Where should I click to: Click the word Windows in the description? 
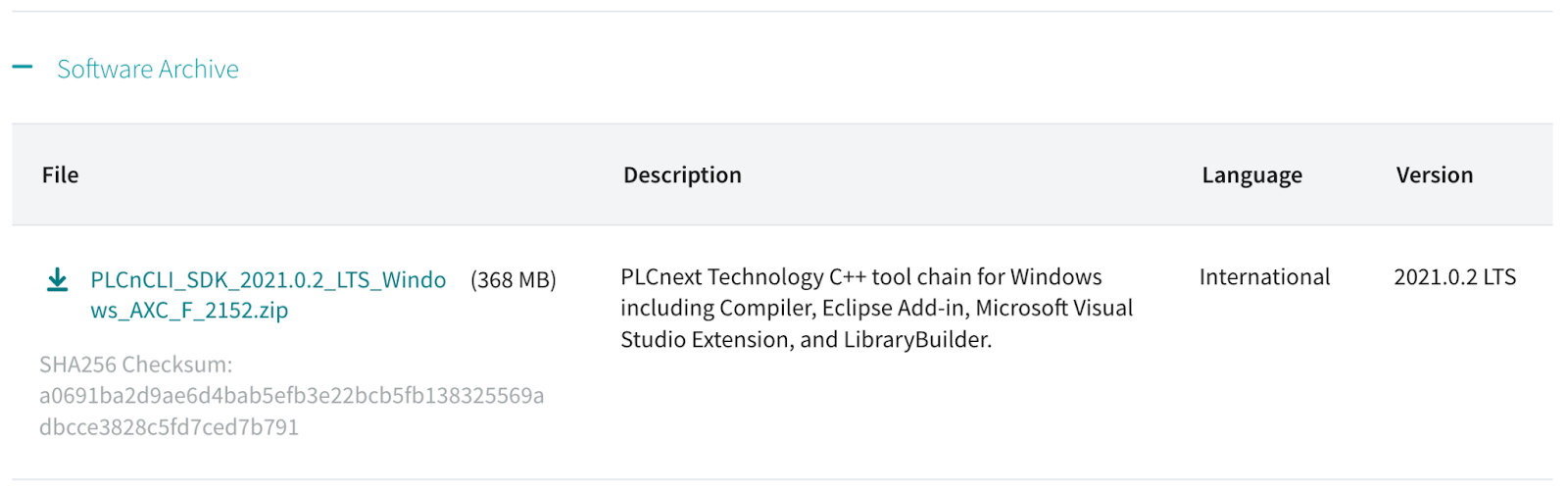[x=1056, y=277]
